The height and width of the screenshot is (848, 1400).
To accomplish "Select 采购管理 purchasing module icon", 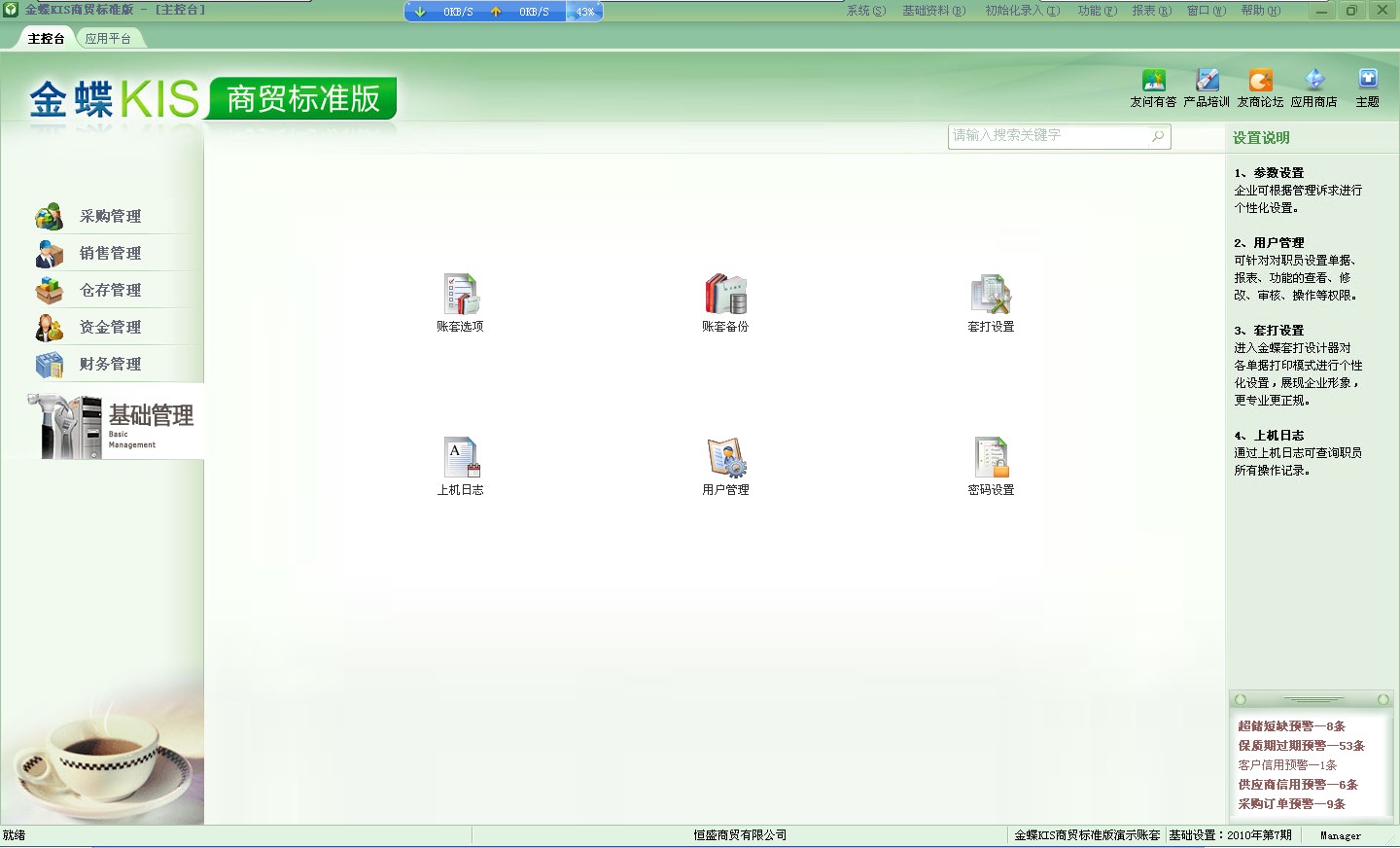I will pyautogui.click(x=50, y=216).
